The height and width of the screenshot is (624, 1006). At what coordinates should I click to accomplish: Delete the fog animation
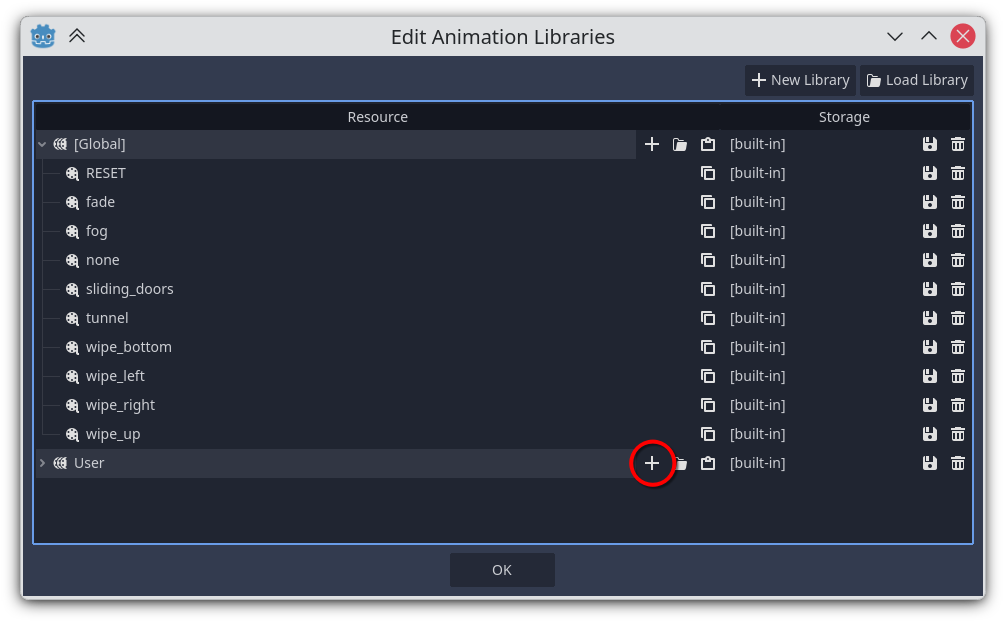pyautogui.click(x=958, y=231)
